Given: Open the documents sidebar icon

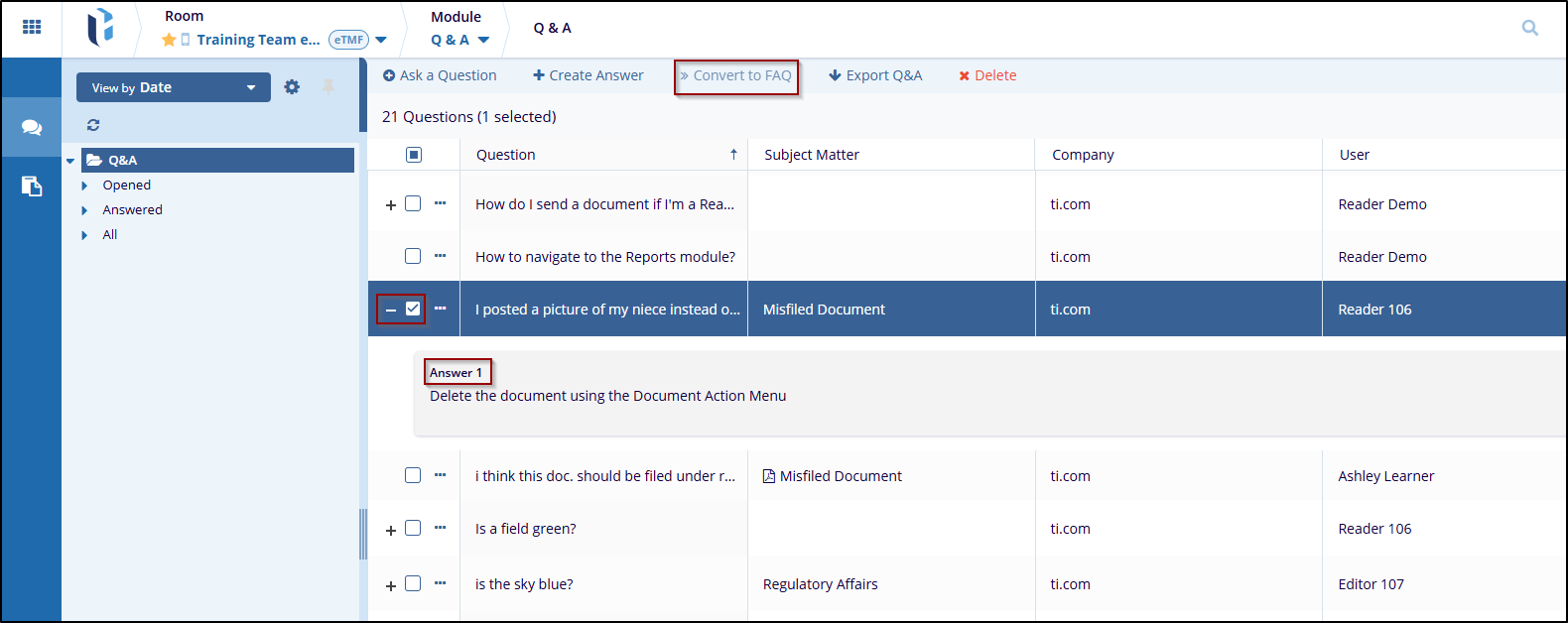Looking at the screenshot, I should pos(32,186).
